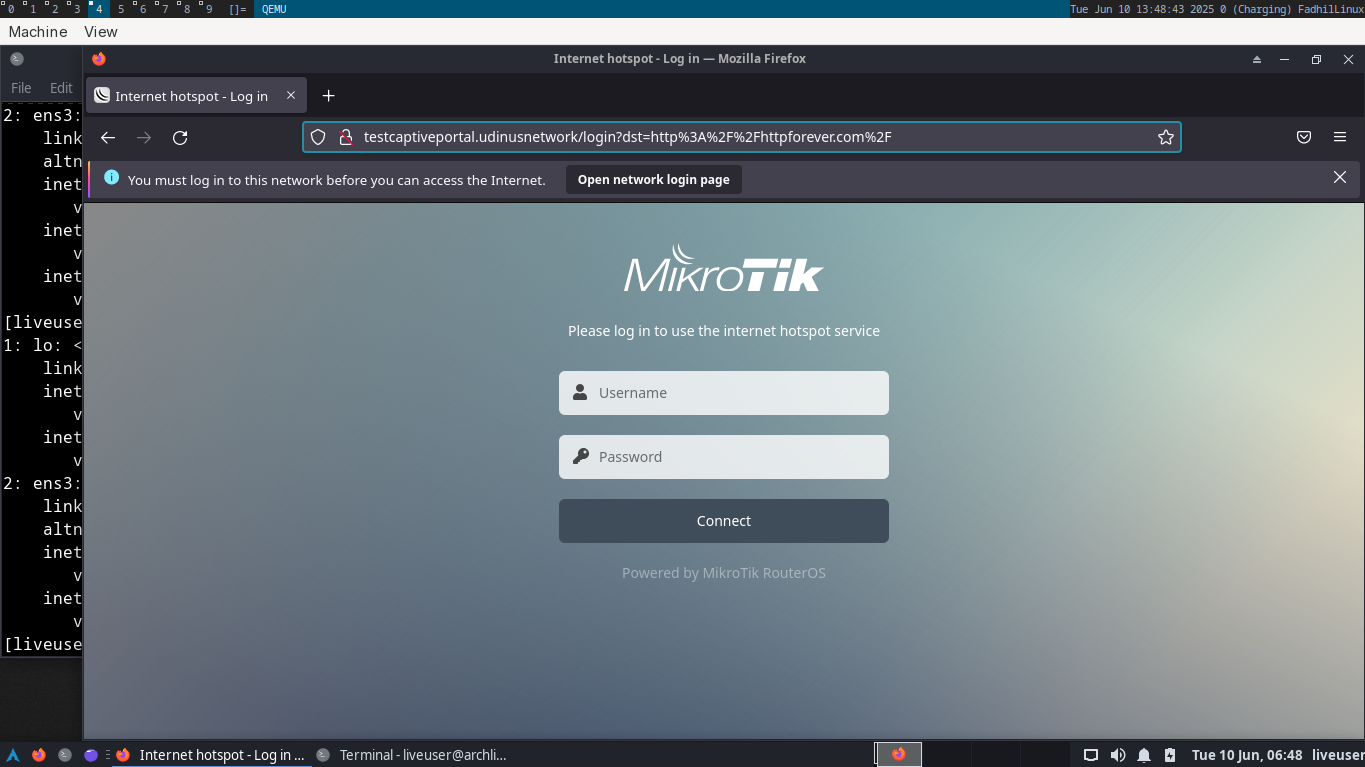1365x767 pixels.
Task: Dismiss the network login notification bar
Action: click(1340, 178)
